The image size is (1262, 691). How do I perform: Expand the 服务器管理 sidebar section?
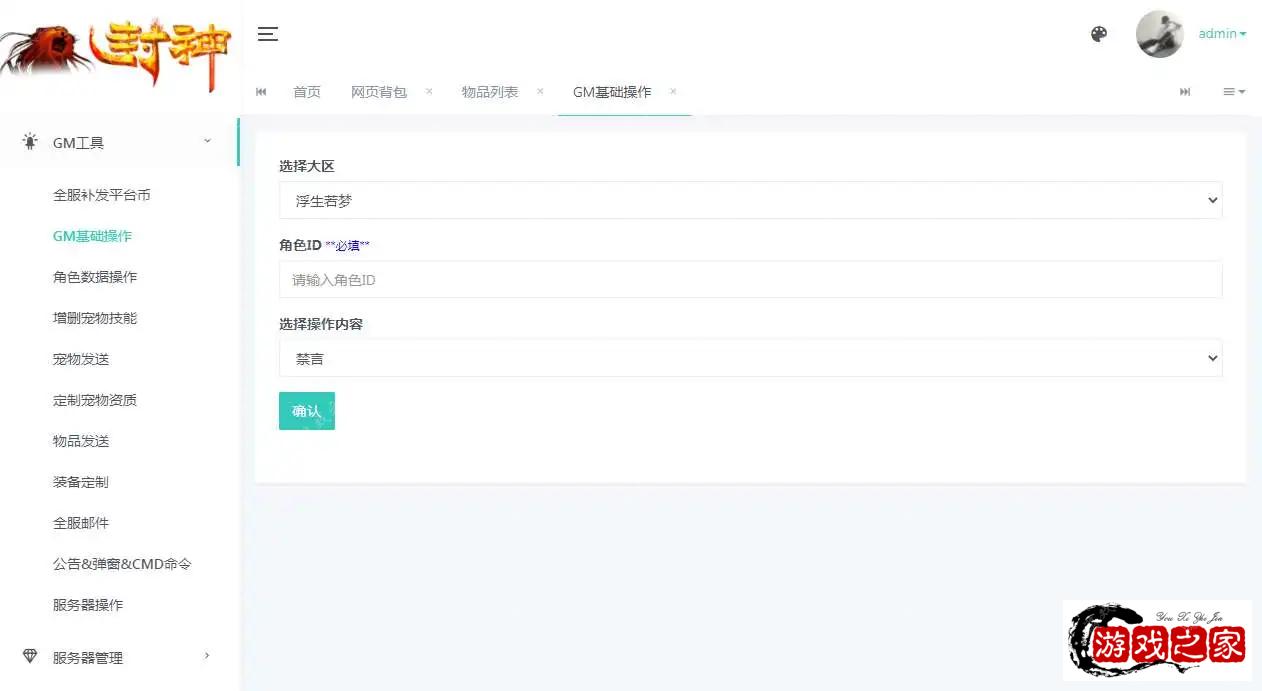click(207, 657)
